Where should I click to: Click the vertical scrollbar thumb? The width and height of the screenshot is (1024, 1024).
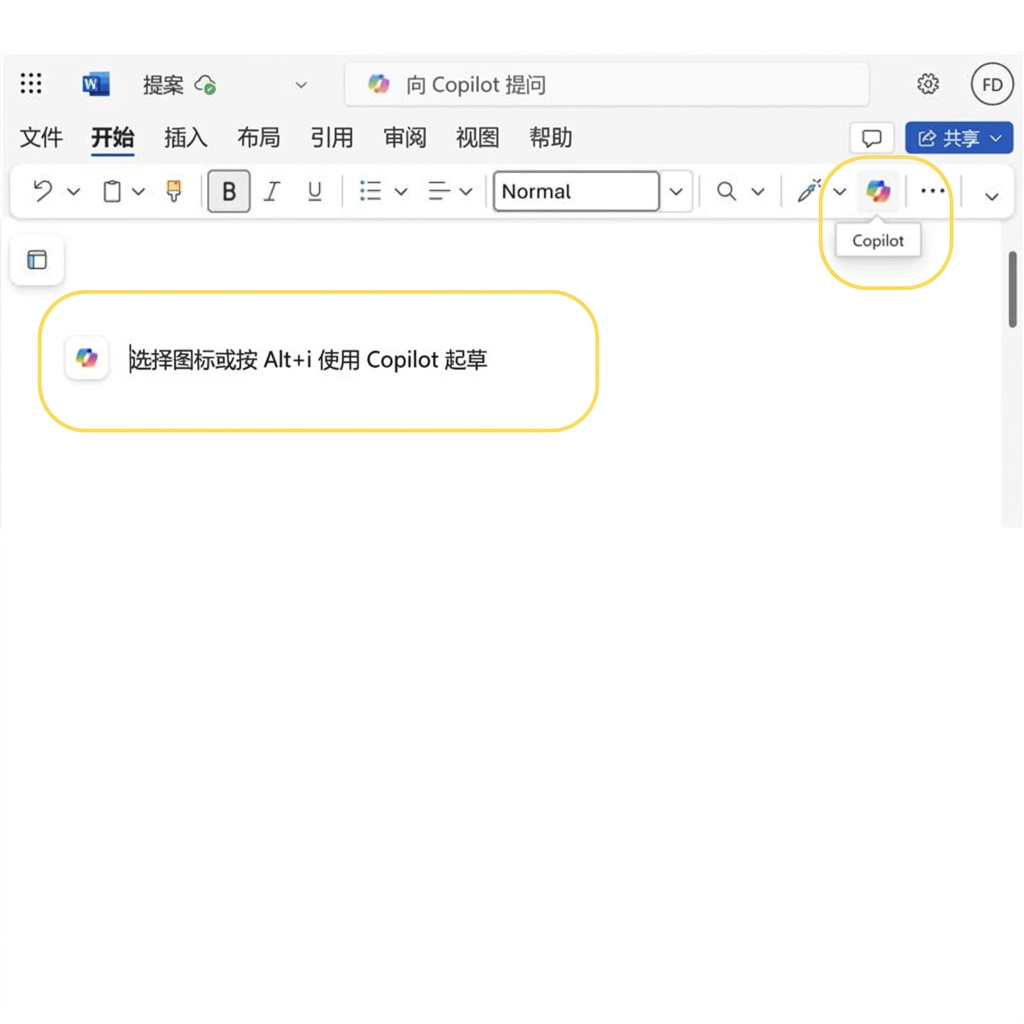coord(1012,289)
